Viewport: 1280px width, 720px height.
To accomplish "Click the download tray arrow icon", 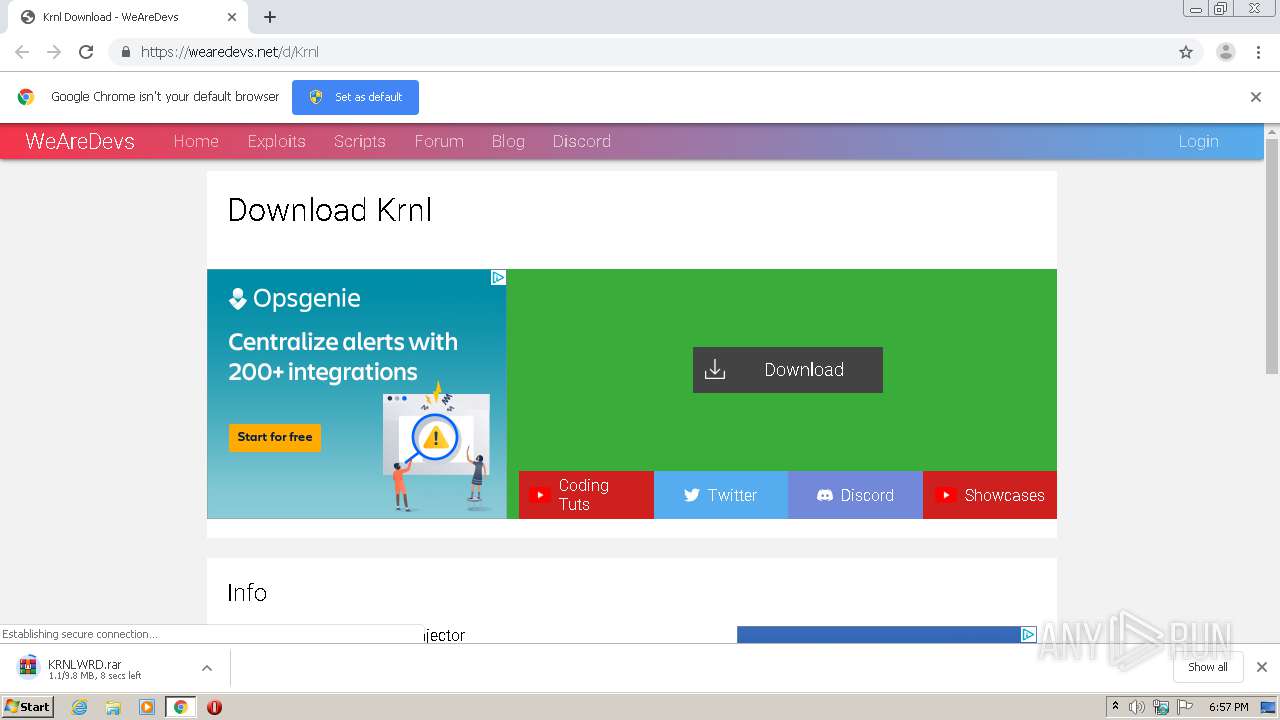I will (x=715, y=370).
